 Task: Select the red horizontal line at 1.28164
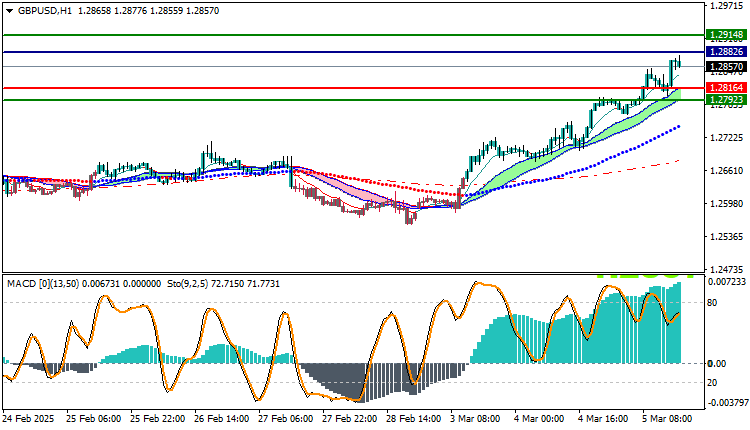point(354,88)
